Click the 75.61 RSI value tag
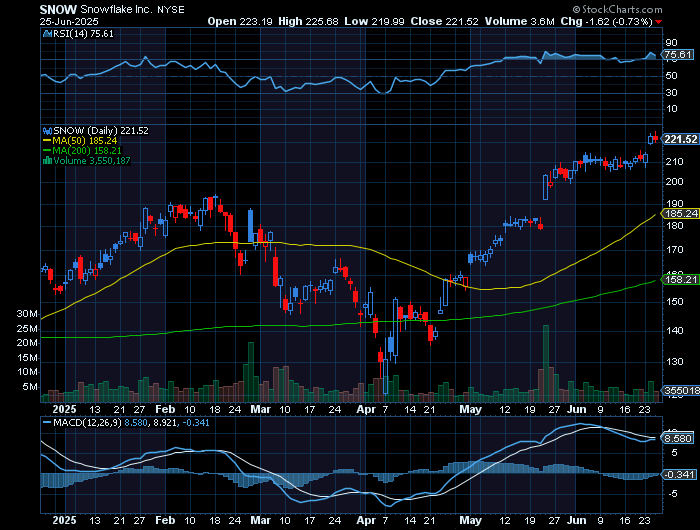This screenshot has height=530, width=700. point(678,55)
